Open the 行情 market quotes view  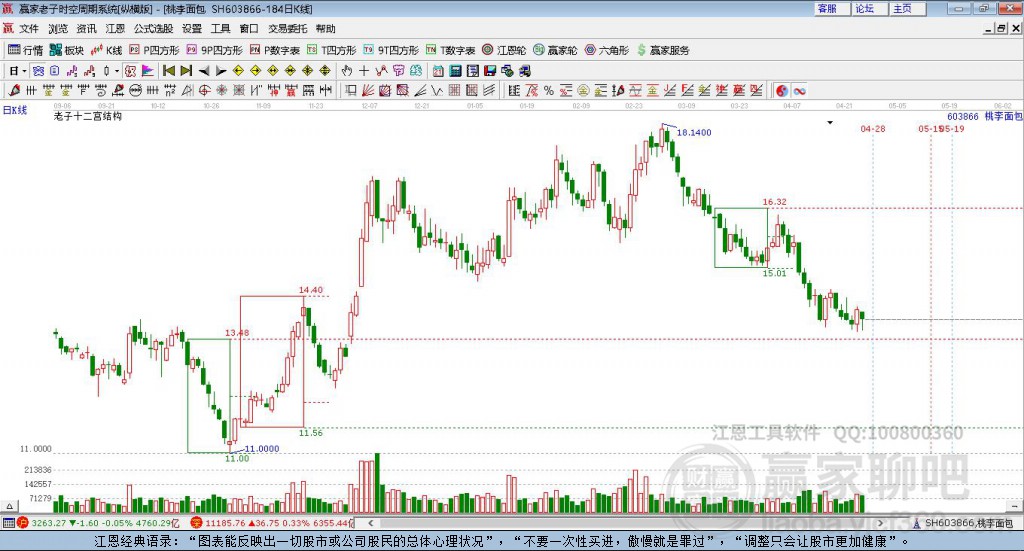click(25, 50)
